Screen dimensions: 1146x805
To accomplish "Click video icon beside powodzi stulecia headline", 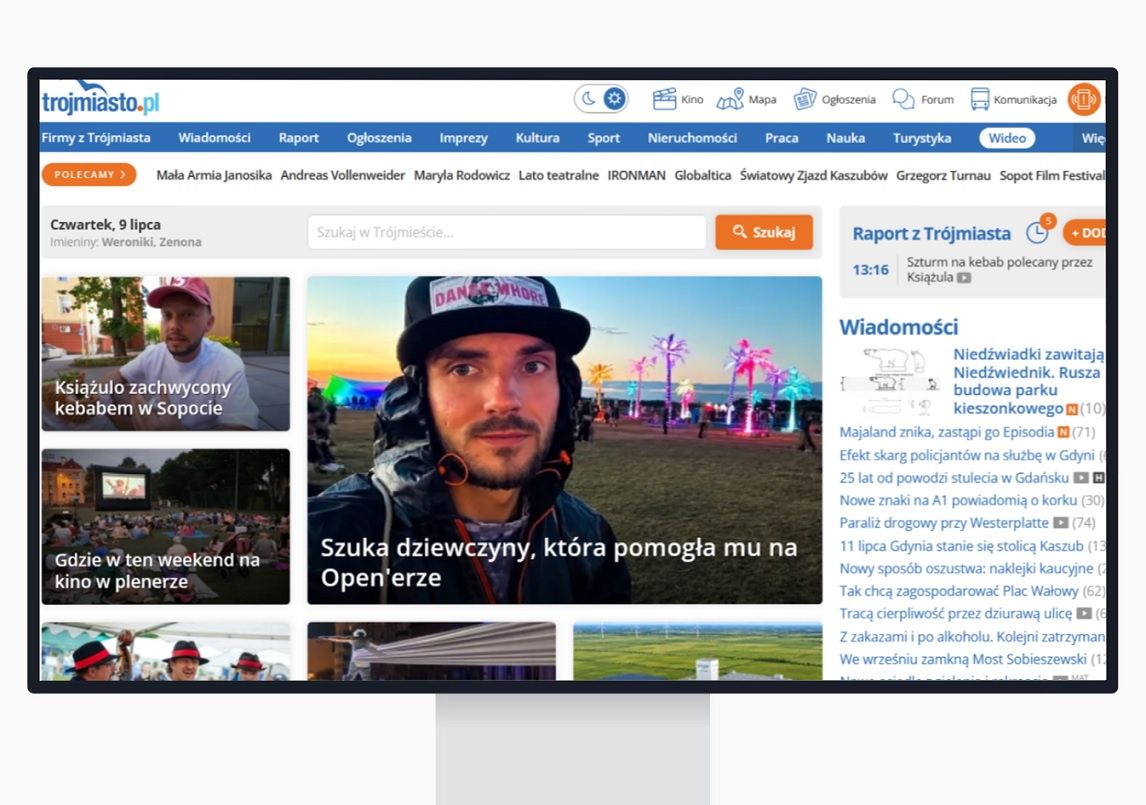I will (x=1081, y=478).
